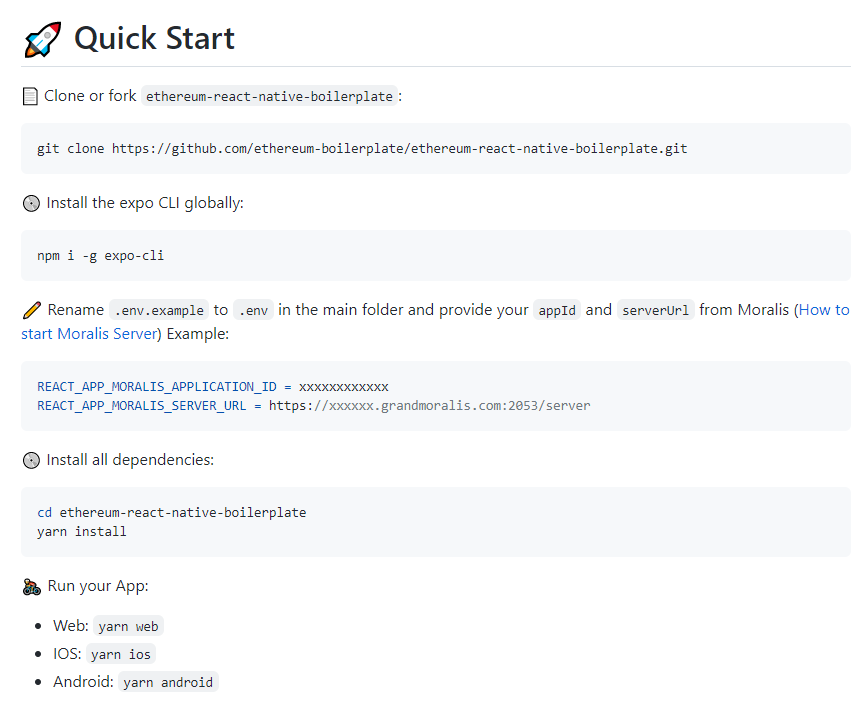Click the text Install the expo CLI globally:

(145, 203)
